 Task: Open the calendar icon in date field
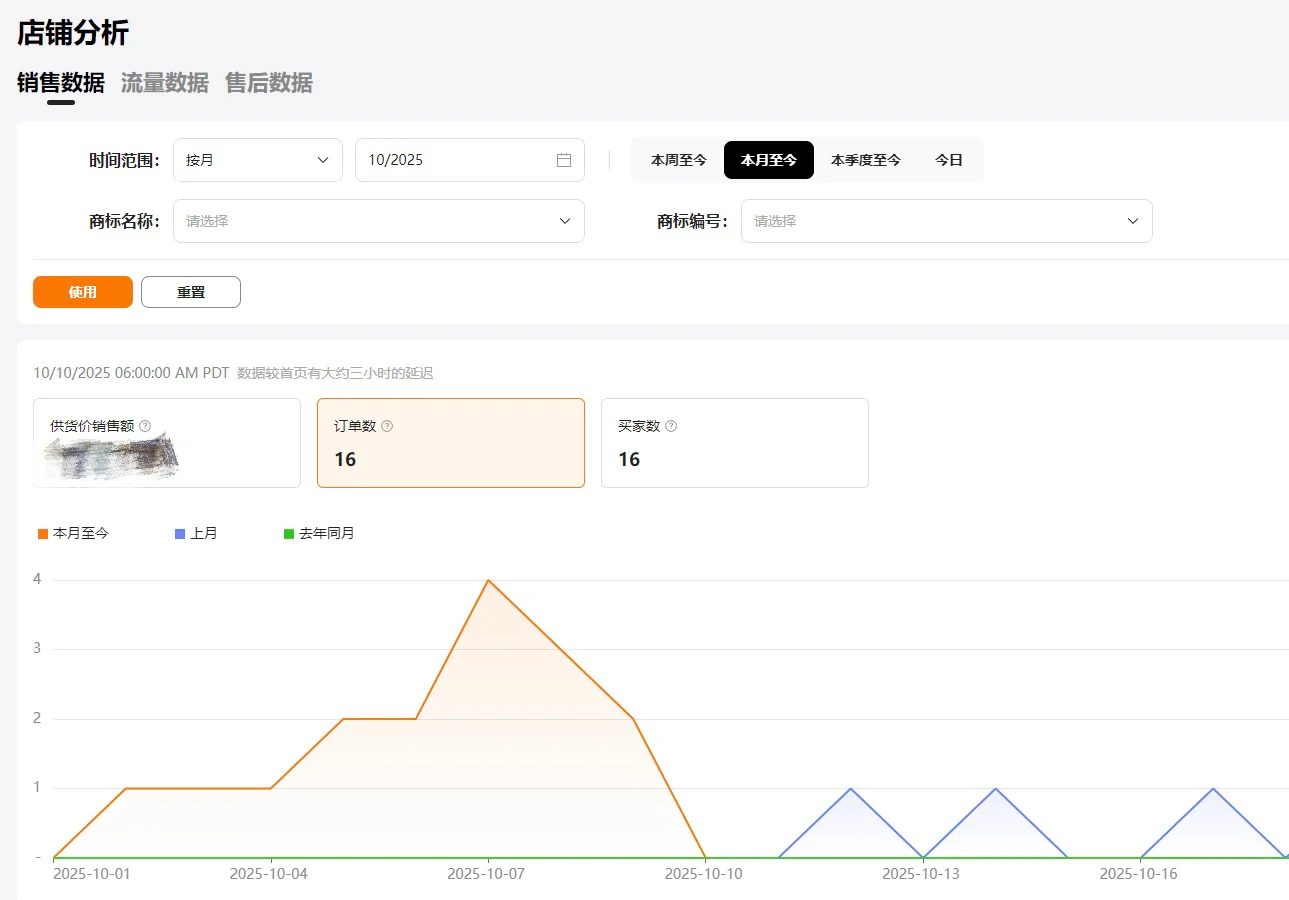tap(564, 160)
